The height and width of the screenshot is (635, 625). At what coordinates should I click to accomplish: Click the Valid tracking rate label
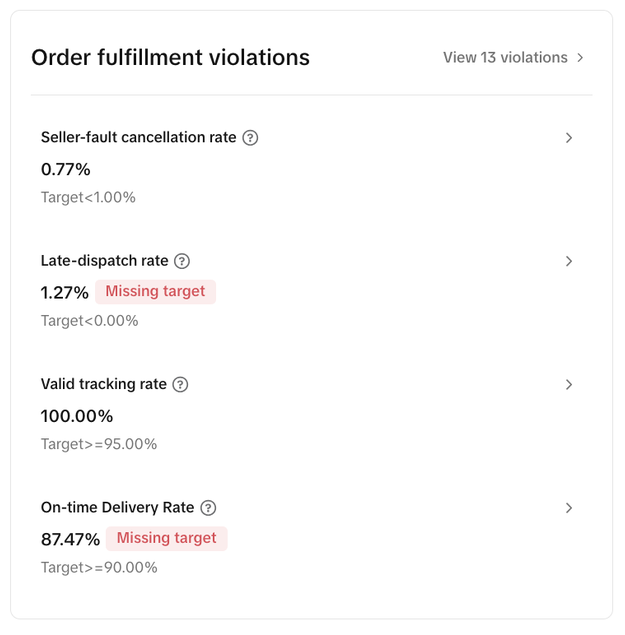103,385
